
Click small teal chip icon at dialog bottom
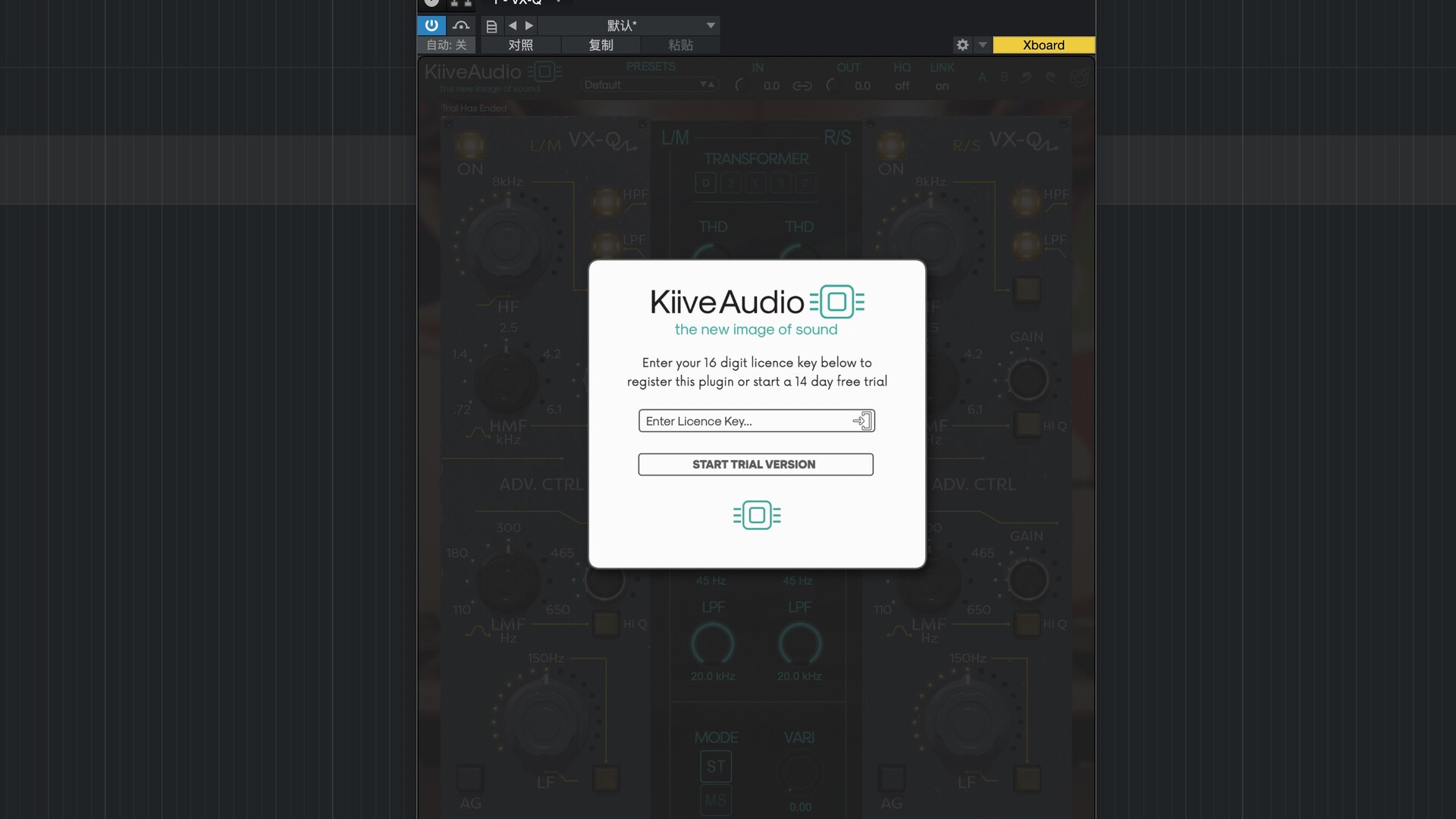coord(757,516)
